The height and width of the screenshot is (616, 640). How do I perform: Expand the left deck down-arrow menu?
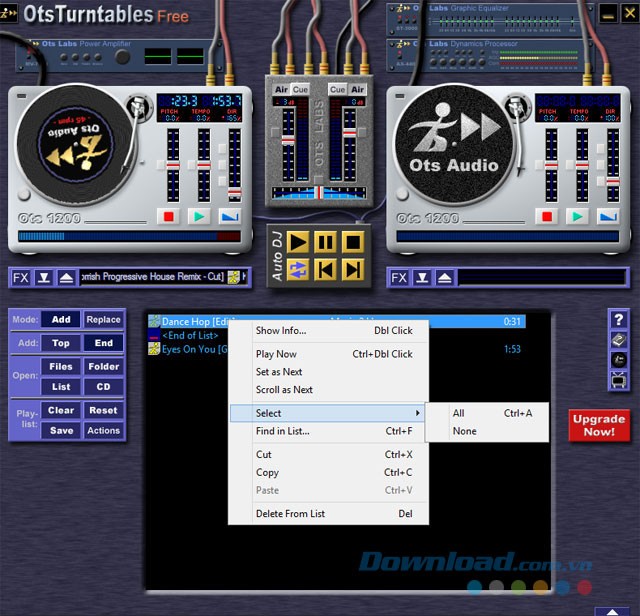[x=43, y=278]
